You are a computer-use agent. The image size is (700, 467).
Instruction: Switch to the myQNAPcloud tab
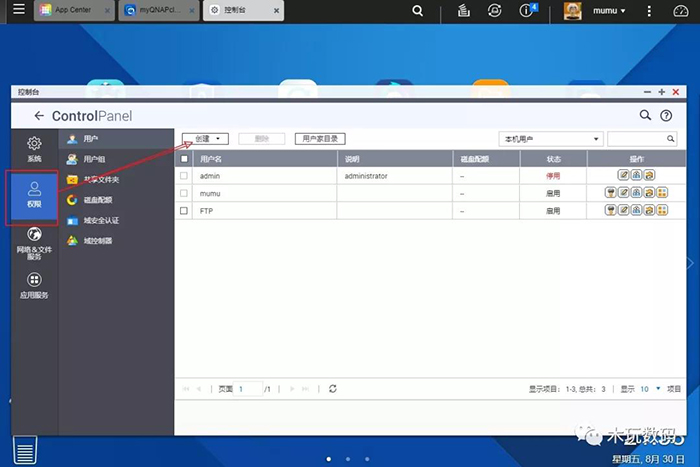click(158, 10)
